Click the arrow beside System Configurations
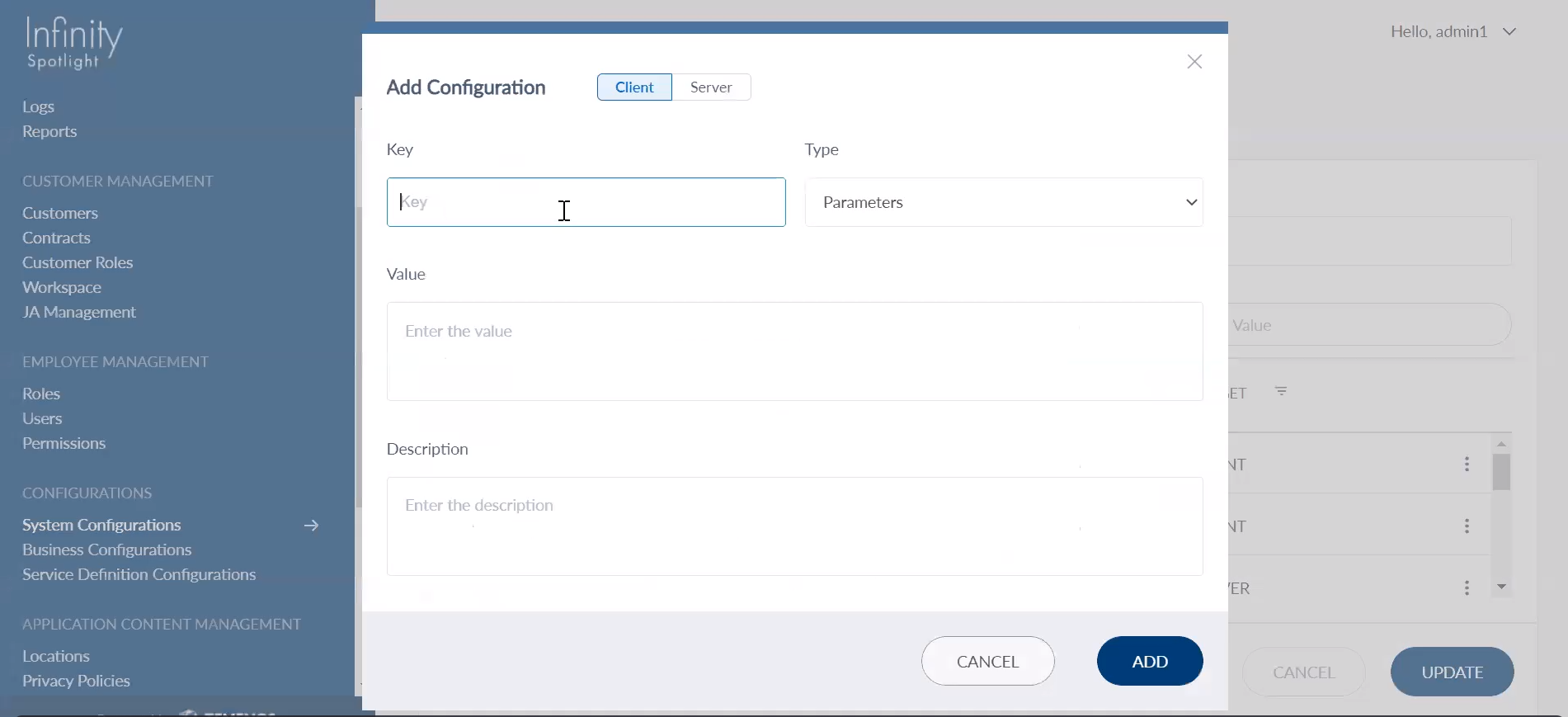 (311, 526)
